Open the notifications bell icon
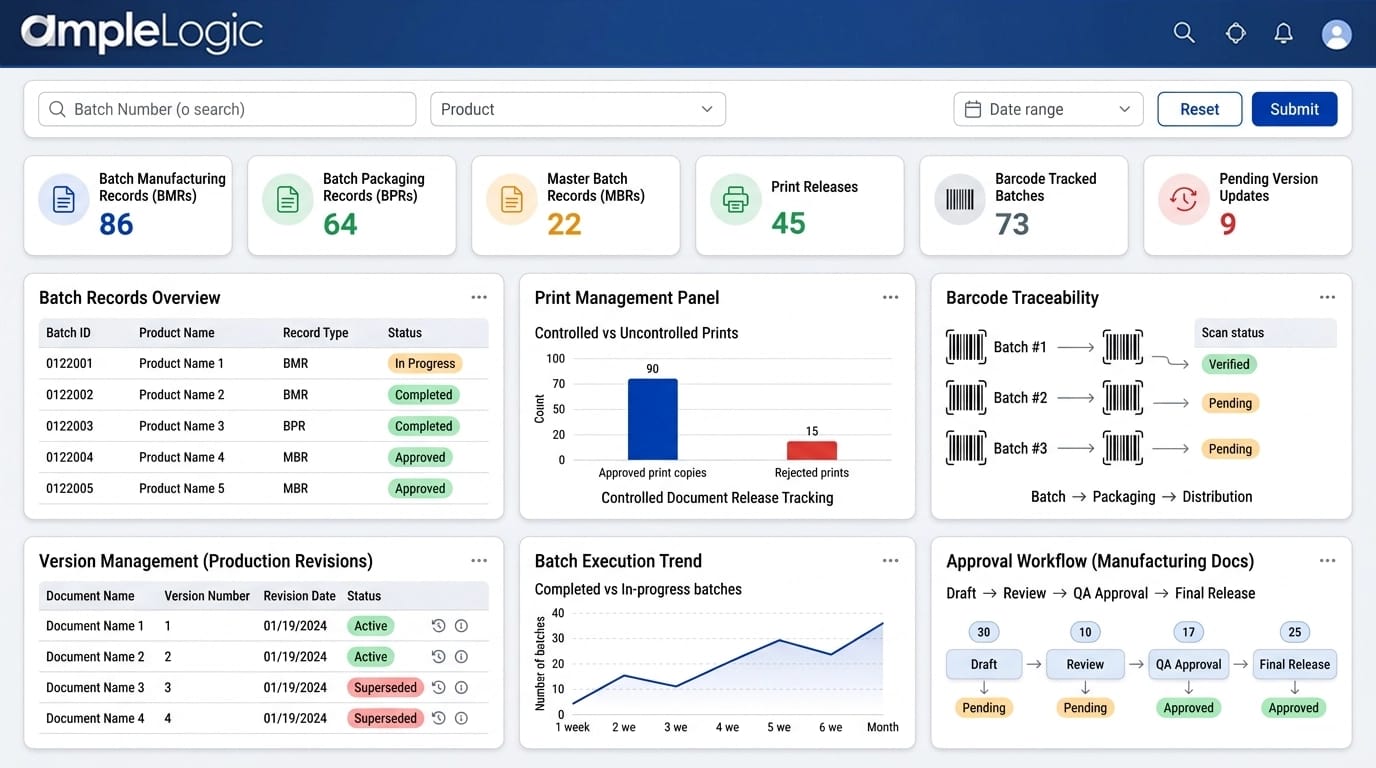 (x=1284, y=33)
